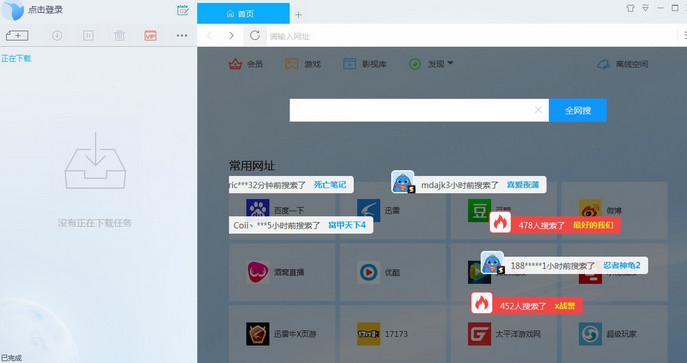The image size is (687, 363).
Task: Open the 迅雷 site shortcut
Action: click(x=393, y=210)
